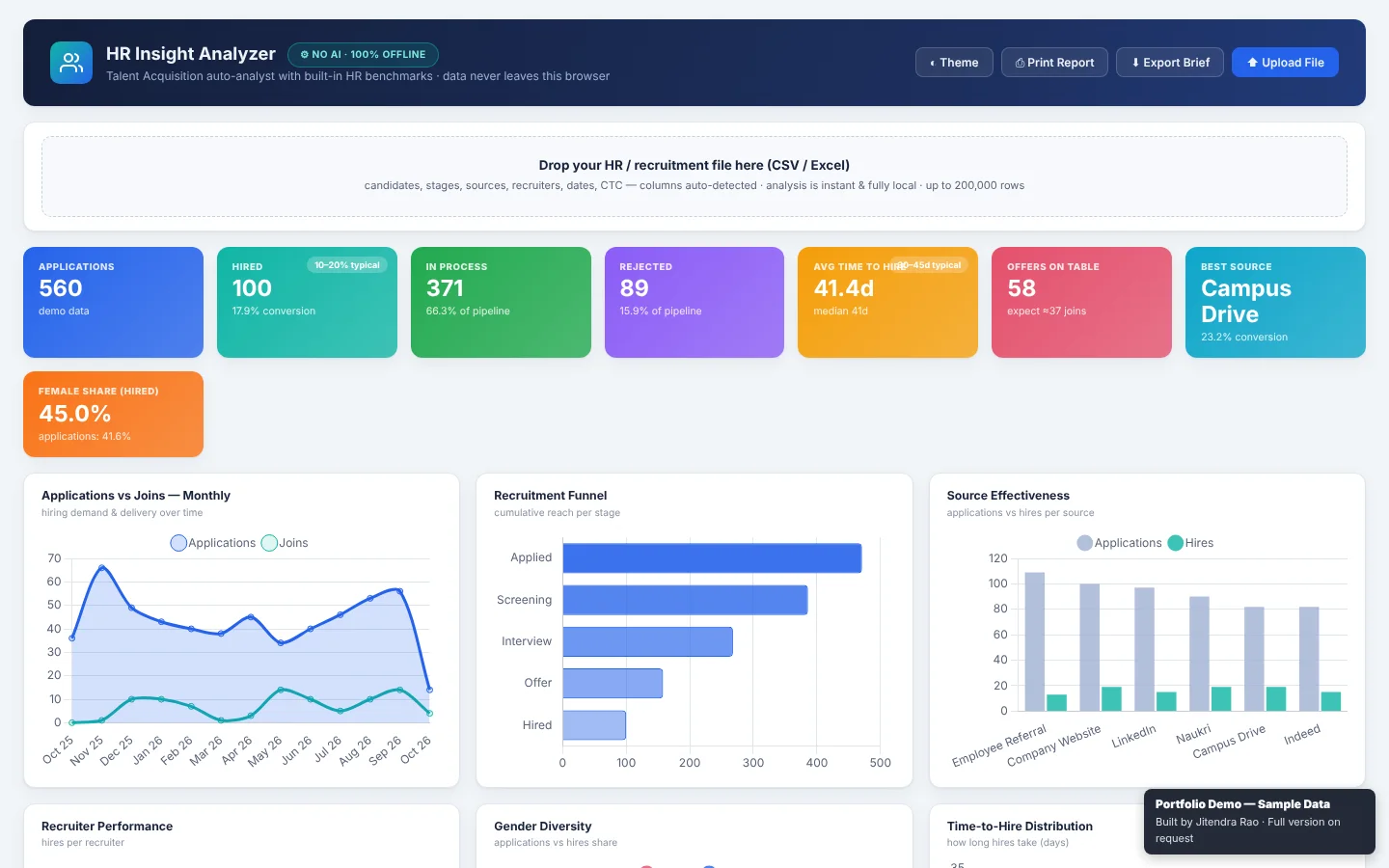Click the Time-to-Hire Distribution panel title
The image size is (1389, 868).
point(1020,827)
